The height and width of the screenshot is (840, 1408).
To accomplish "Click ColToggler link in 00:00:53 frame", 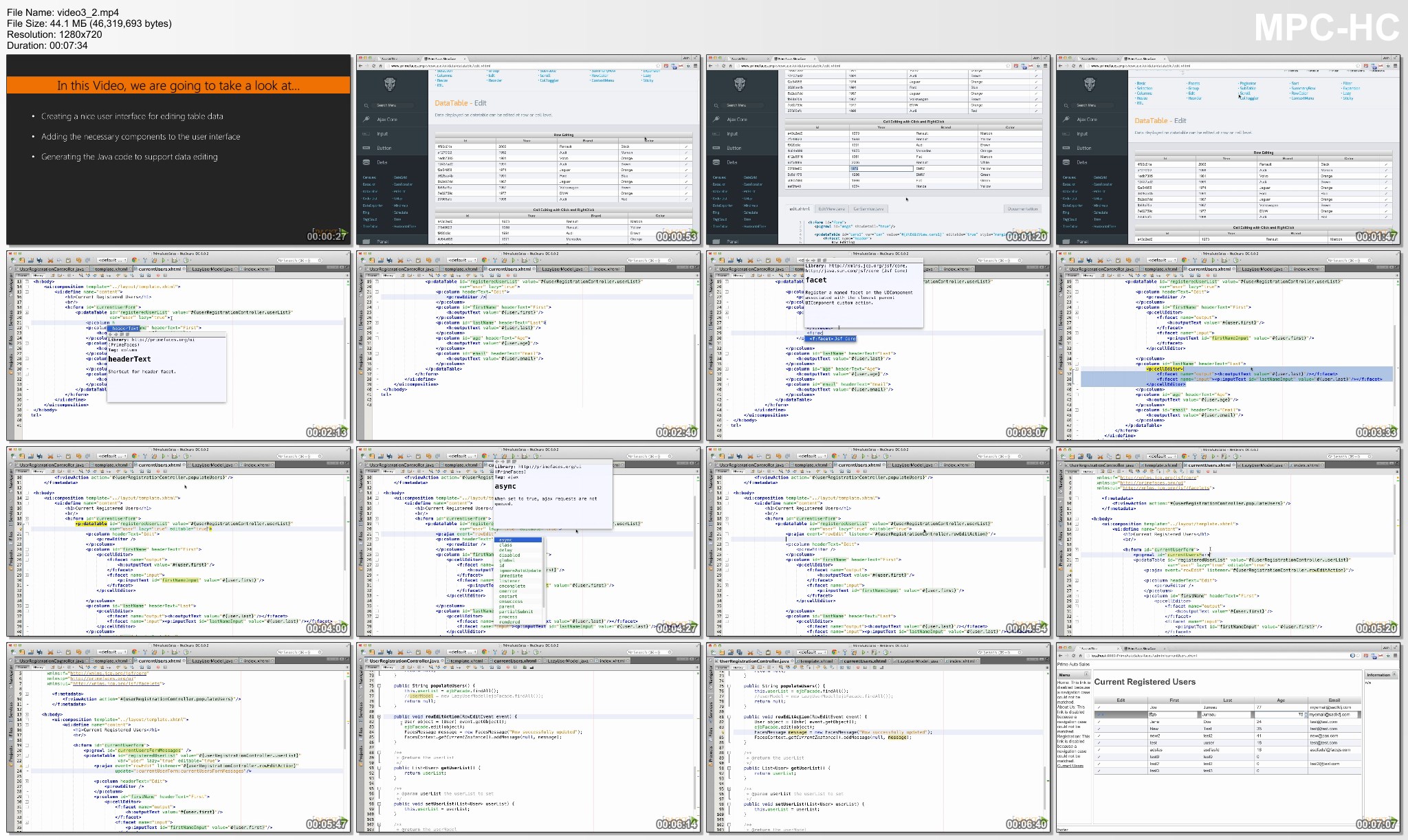I will point(548,80).
